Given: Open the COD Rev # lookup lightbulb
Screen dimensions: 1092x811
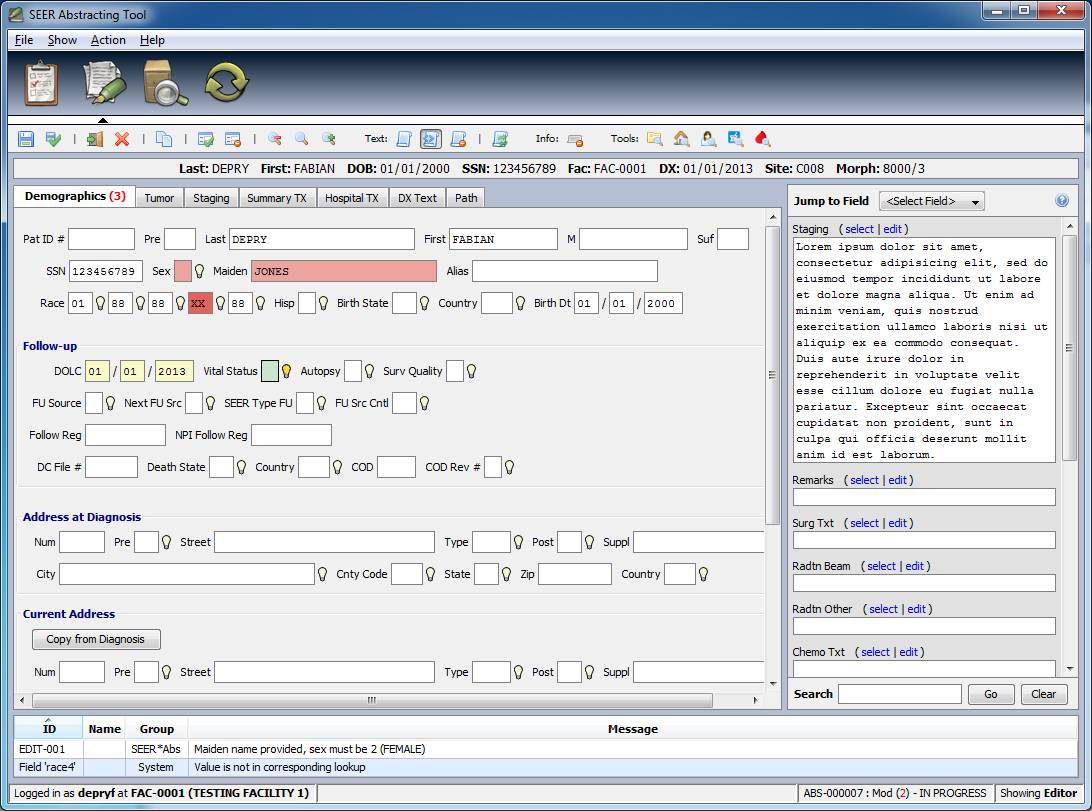Looking at the screenshot, I should (509, 467).
